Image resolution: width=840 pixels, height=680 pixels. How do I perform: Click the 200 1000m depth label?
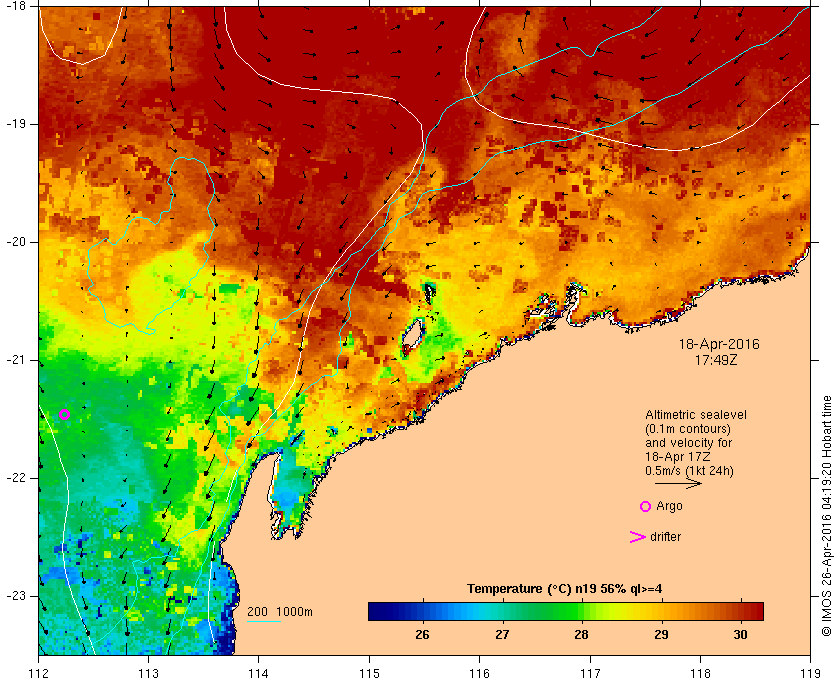pyautogui.click(x=280, y=612)
